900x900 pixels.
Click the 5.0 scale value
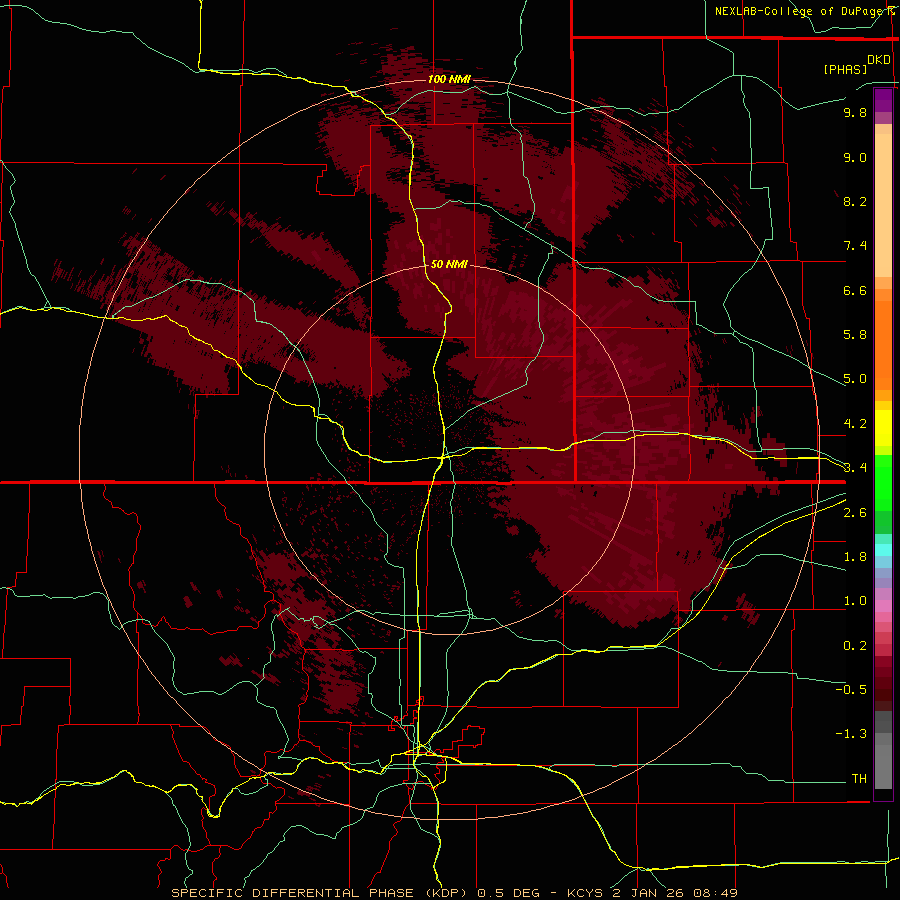tap(855, 379)
